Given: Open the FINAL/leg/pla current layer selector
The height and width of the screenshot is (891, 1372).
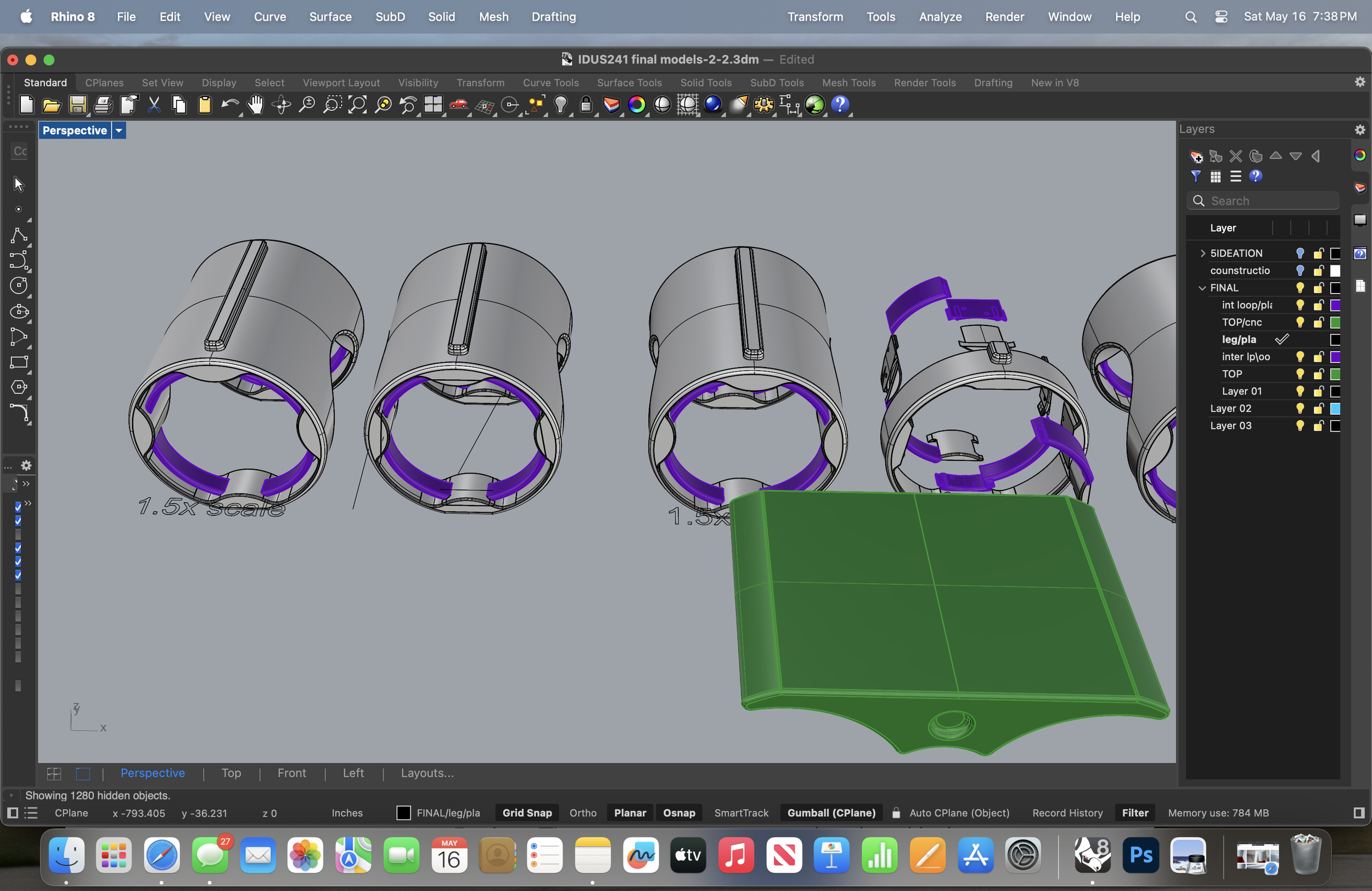Looking at the screenshot, I should pyautogui.click(x=439, y=813).
